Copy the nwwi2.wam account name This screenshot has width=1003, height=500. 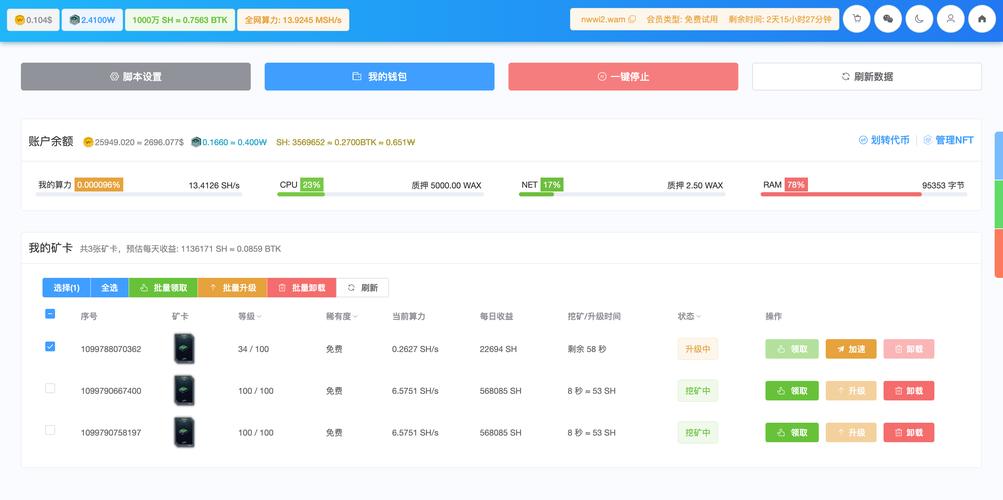pyautogui.click(x=632, y=19)
